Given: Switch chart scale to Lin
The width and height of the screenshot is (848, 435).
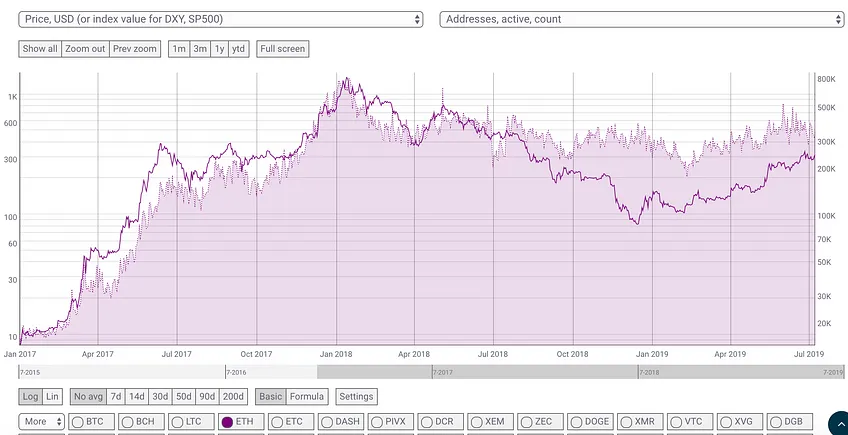Looking at the screenshot, I should (52, 396).
